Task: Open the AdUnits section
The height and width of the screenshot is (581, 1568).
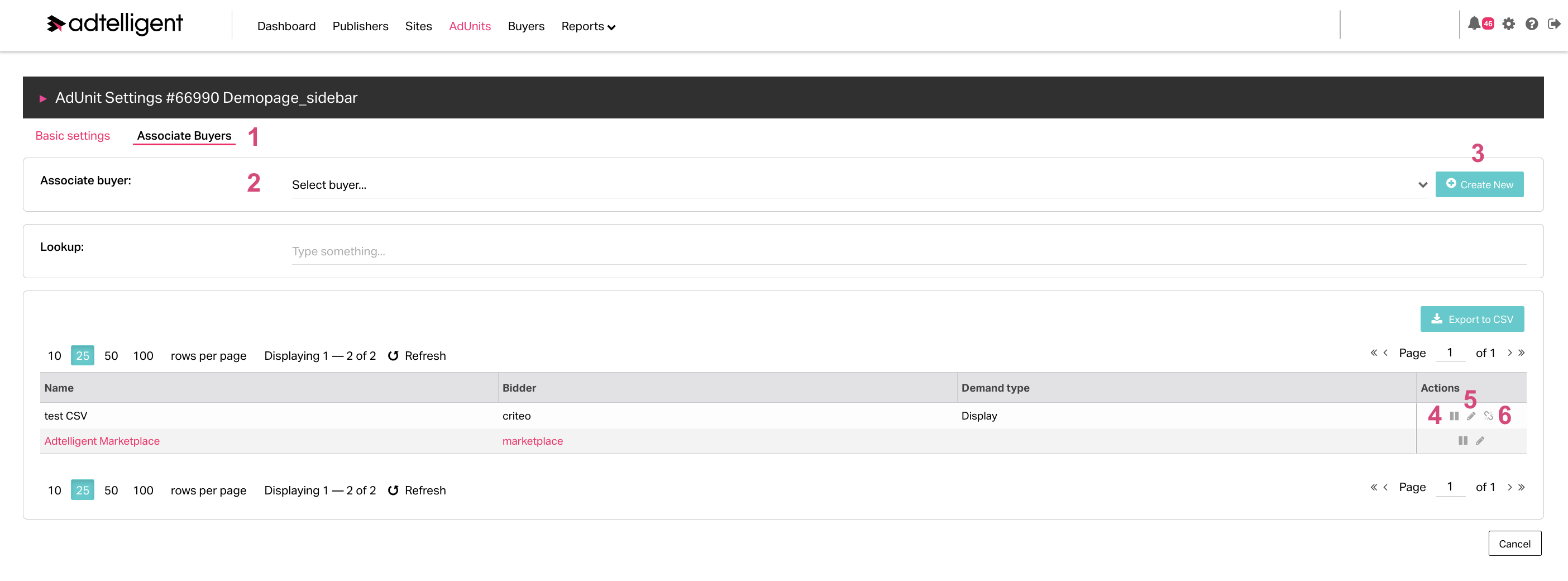Action: coord(470,26)
